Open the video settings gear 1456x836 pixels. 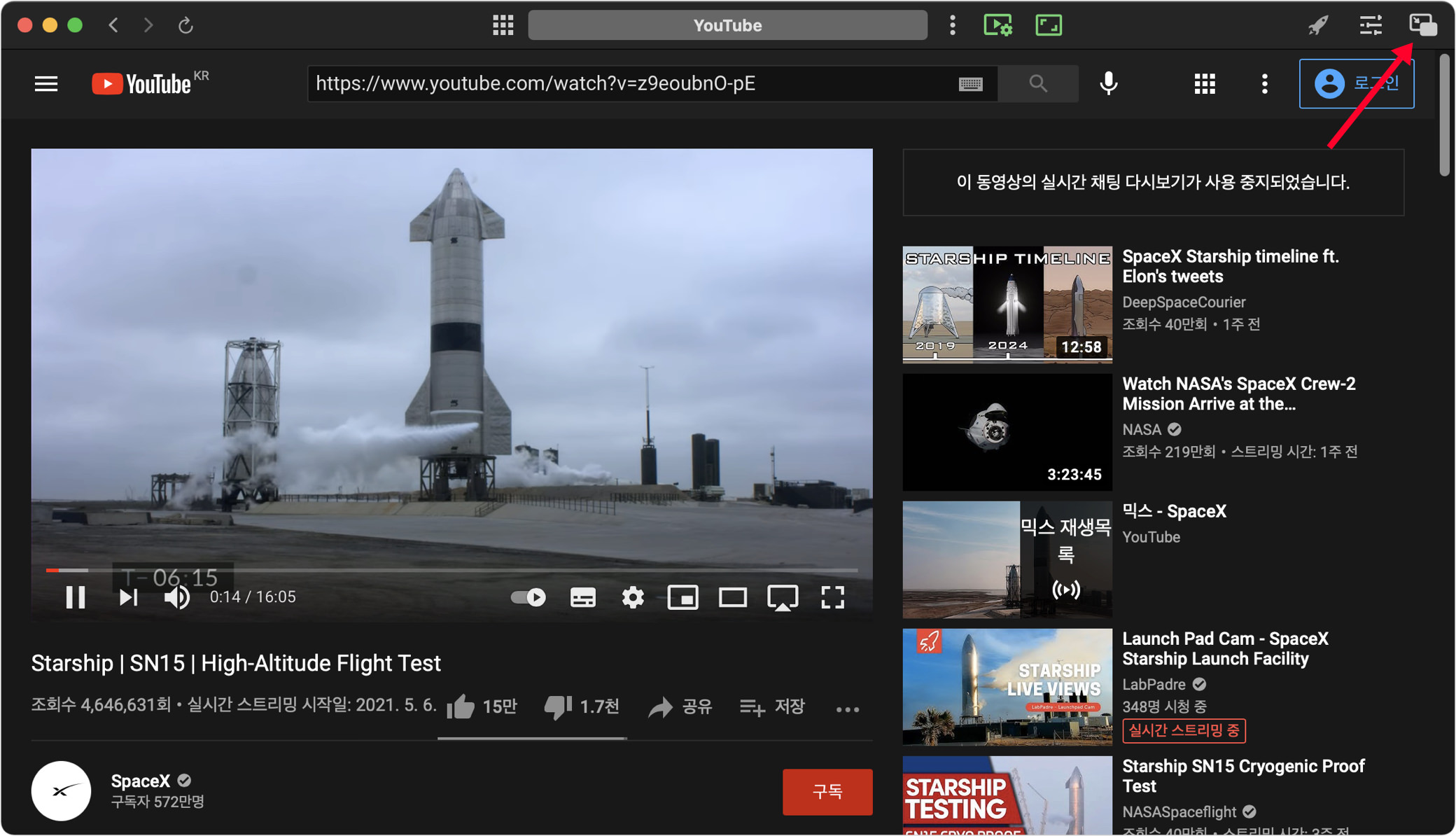point(633,597)
